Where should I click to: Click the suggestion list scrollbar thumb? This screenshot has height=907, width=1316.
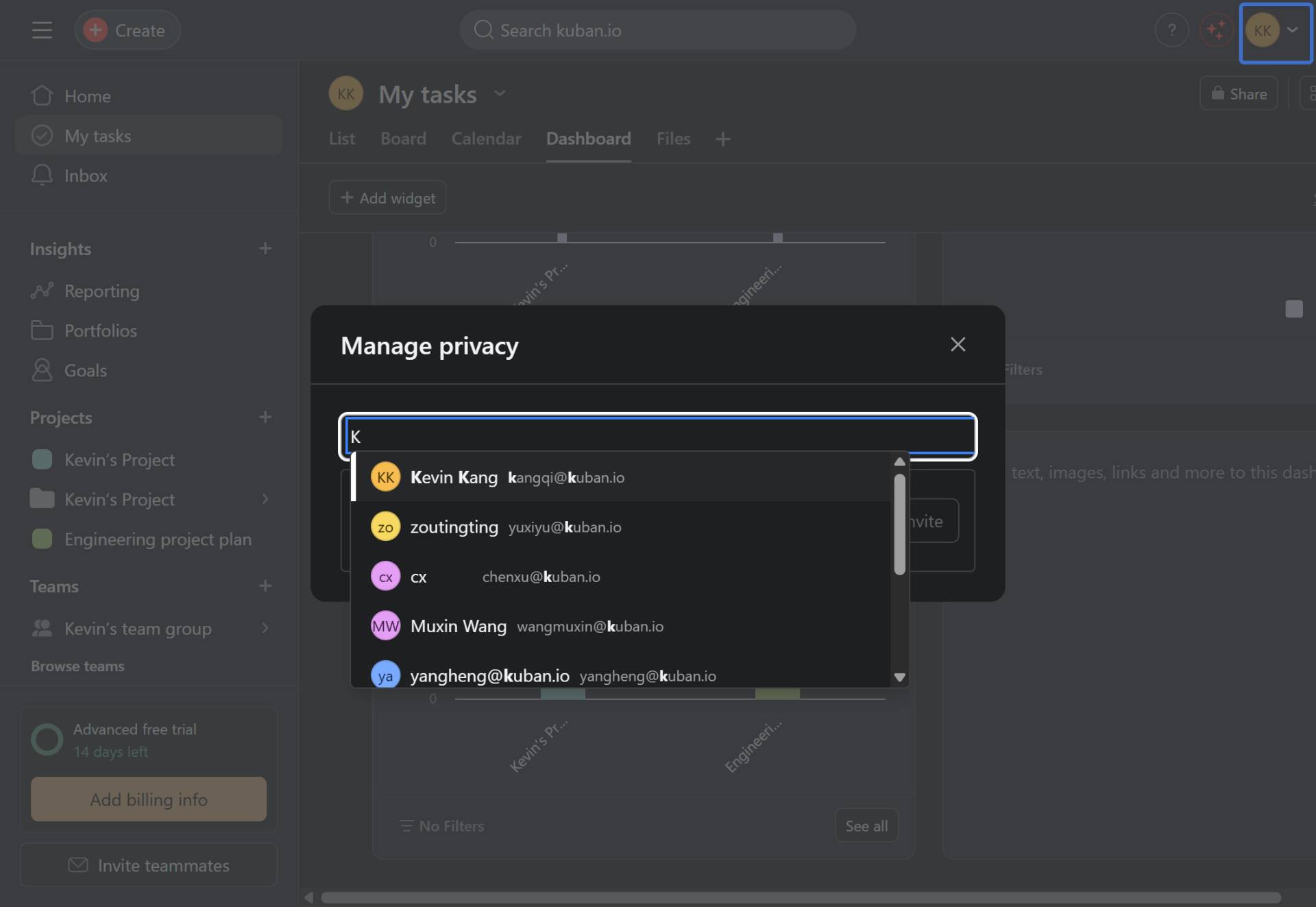point(900,524)
